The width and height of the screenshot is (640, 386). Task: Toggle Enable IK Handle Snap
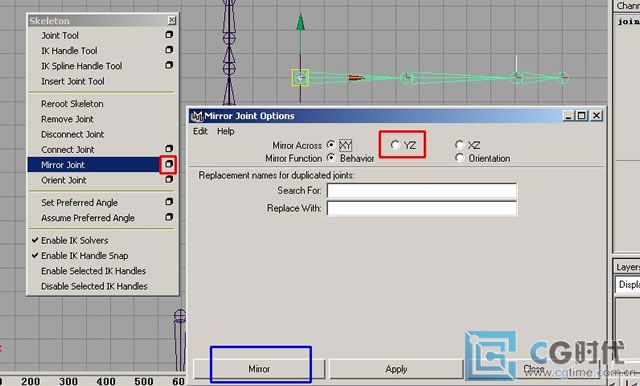(80, 255)
